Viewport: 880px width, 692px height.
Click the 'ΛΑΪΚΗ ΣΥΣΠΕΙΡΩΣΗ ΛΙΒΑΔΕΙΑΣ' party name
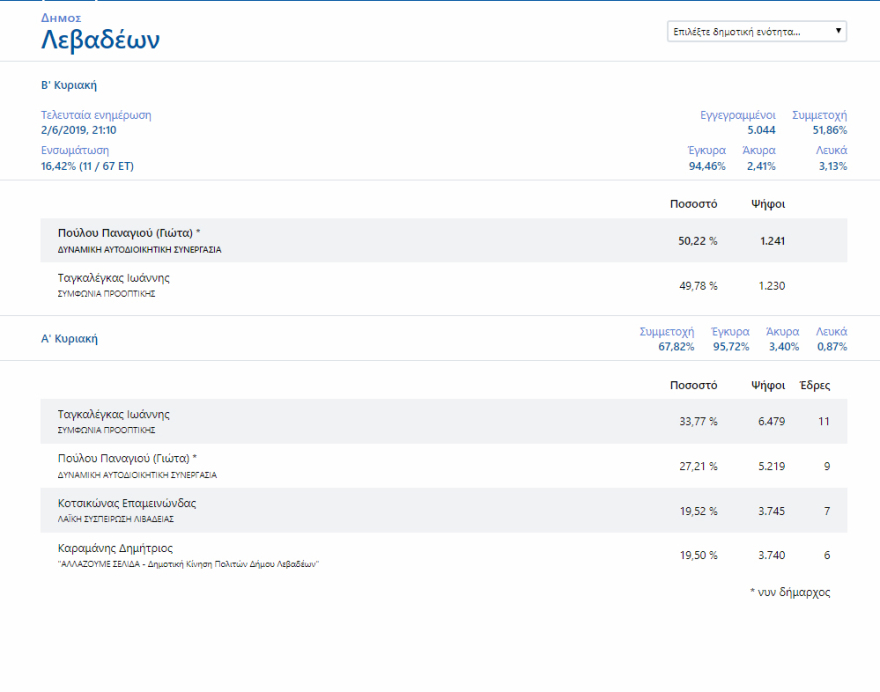[x=121, y=519]
